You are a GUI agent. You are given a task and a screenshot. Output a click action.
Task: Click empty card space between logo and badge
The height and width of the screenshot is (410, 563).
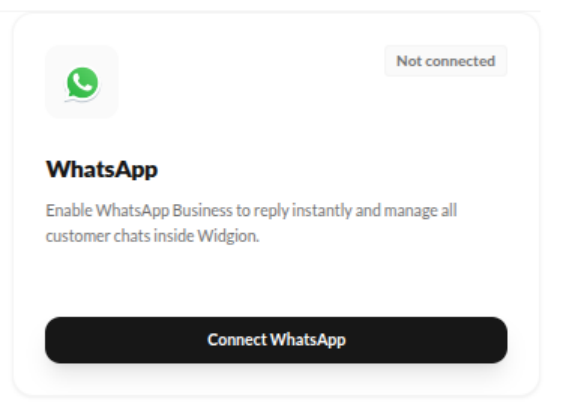click(x=251, y=83)
